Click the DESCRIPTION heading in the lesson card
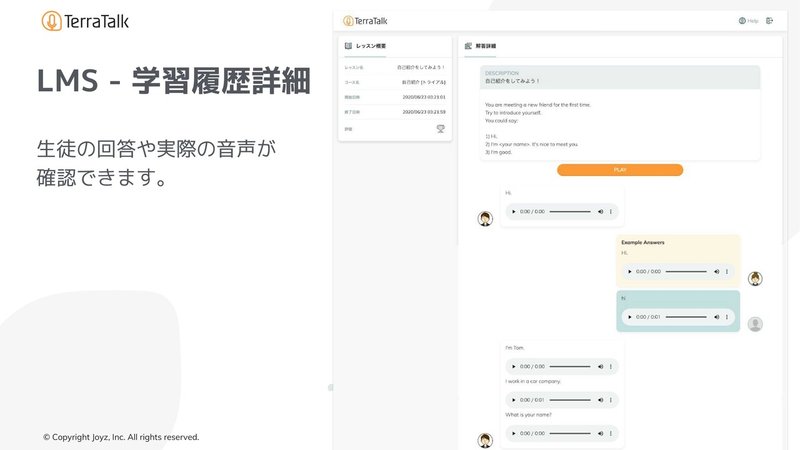Screen dimensions: 800x450 (x=502, y=73)
